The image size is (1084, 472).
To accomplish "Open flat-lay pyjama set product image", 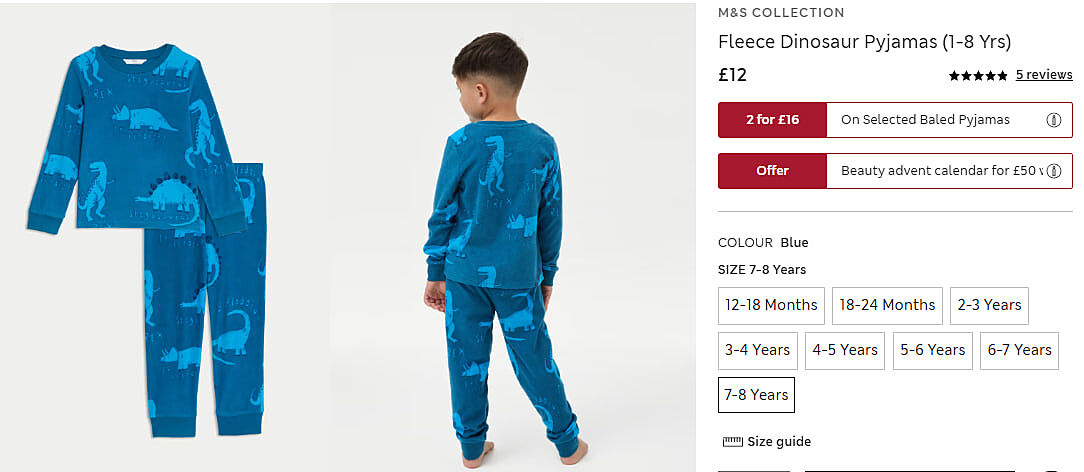I will tap(147, 238).
